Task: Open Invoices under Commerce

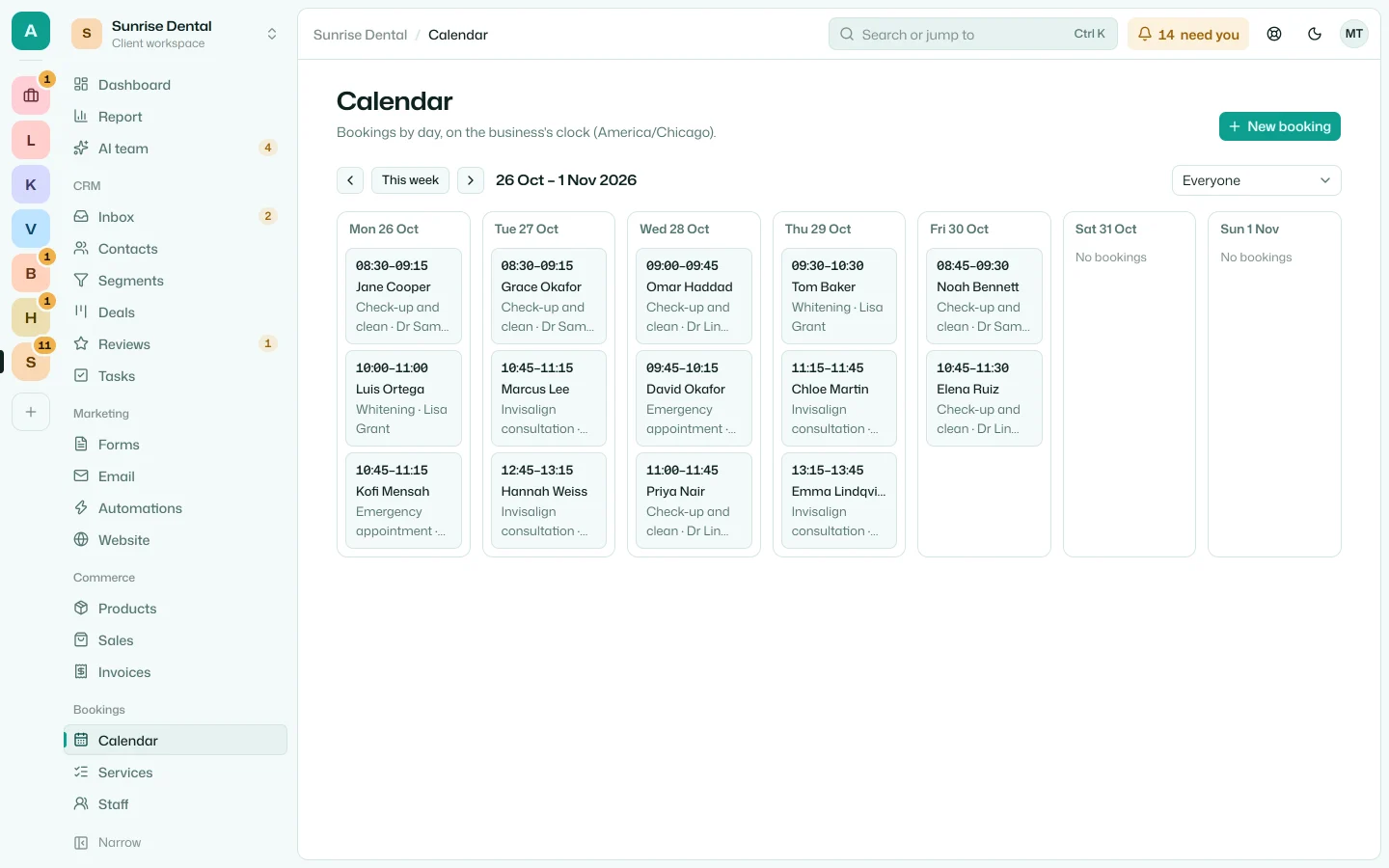Action: [x=176, y=672]
